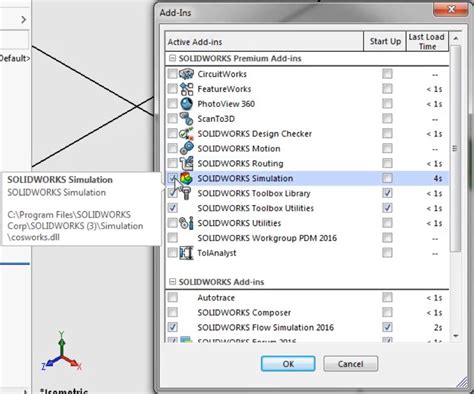Image resolution: width=474 pixels, height=394 pixels.
Task: Click the TolAnalyst add-in icon
Action: (x=186, y=253)
